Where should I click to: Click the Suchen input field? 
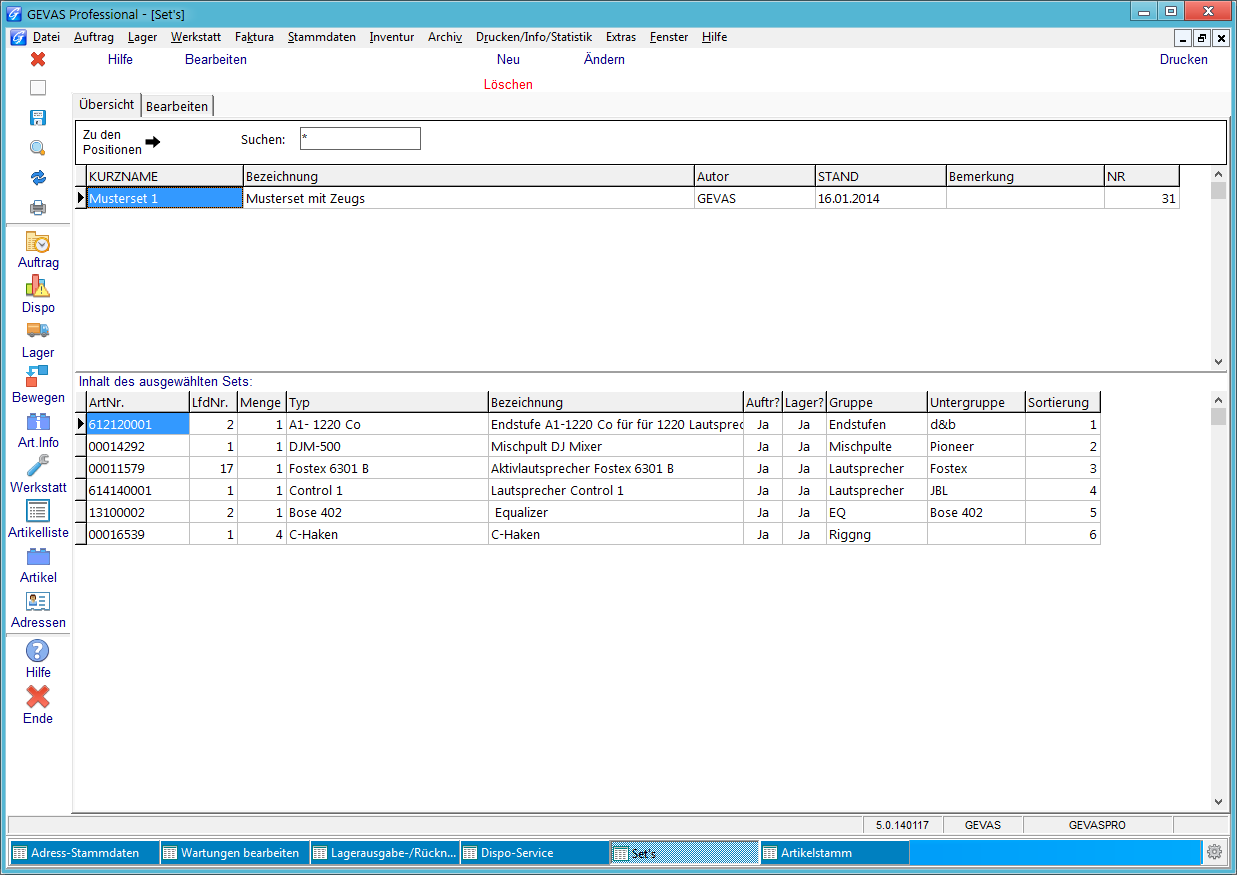point(360,139)
